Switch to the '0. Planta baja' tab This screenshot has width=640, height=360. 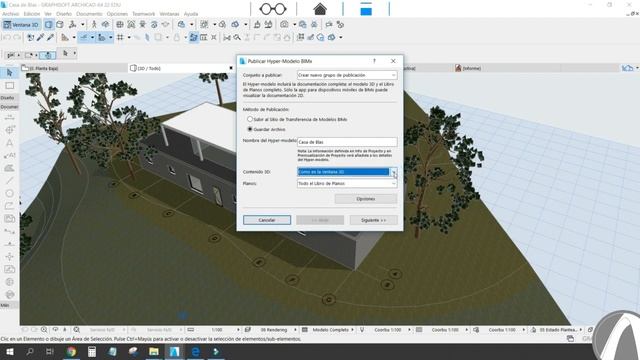coord(74,68)
